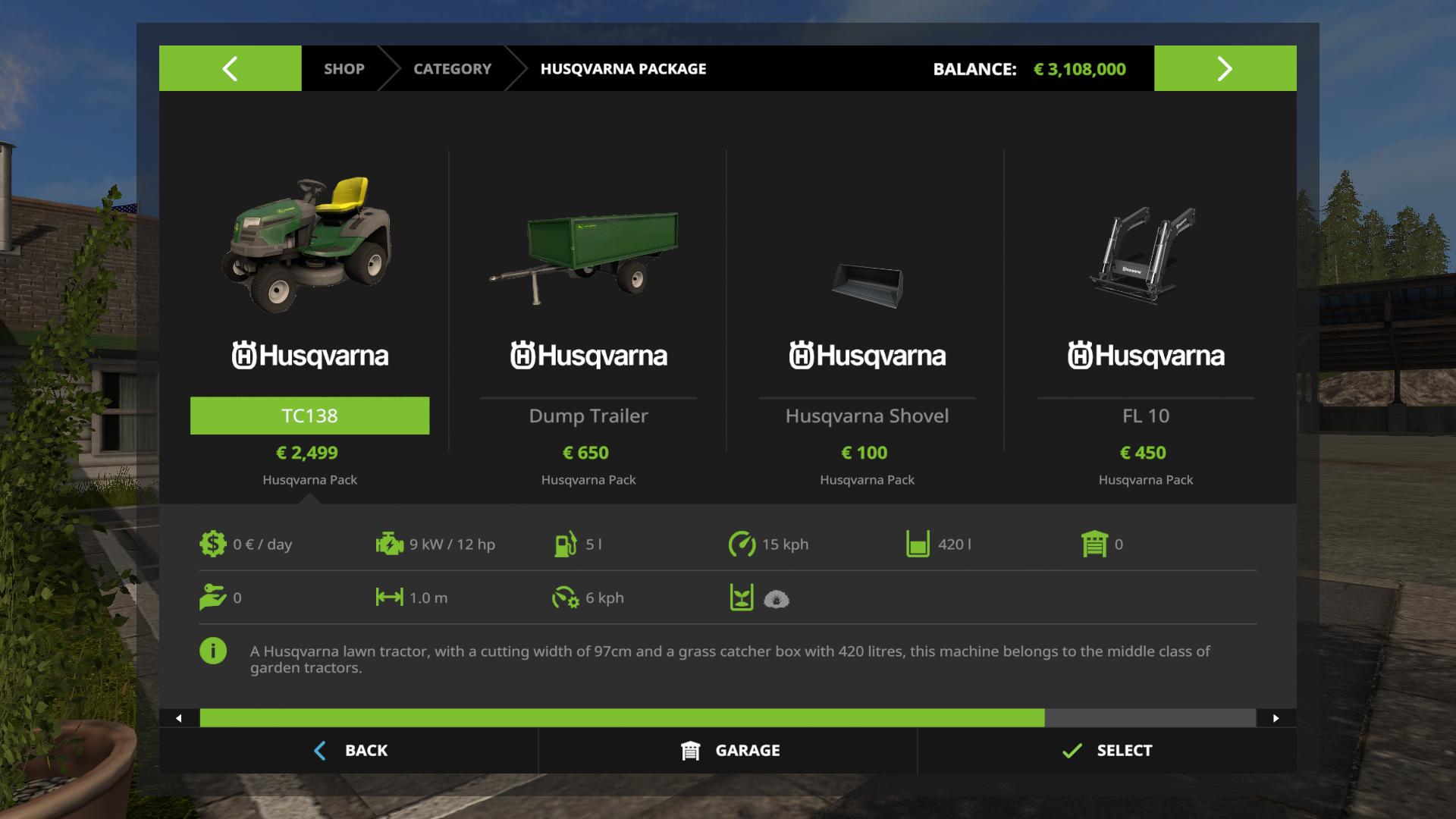Click the working speed gear icon
The height and width of the screenshot is (819, 1456).
565,598
